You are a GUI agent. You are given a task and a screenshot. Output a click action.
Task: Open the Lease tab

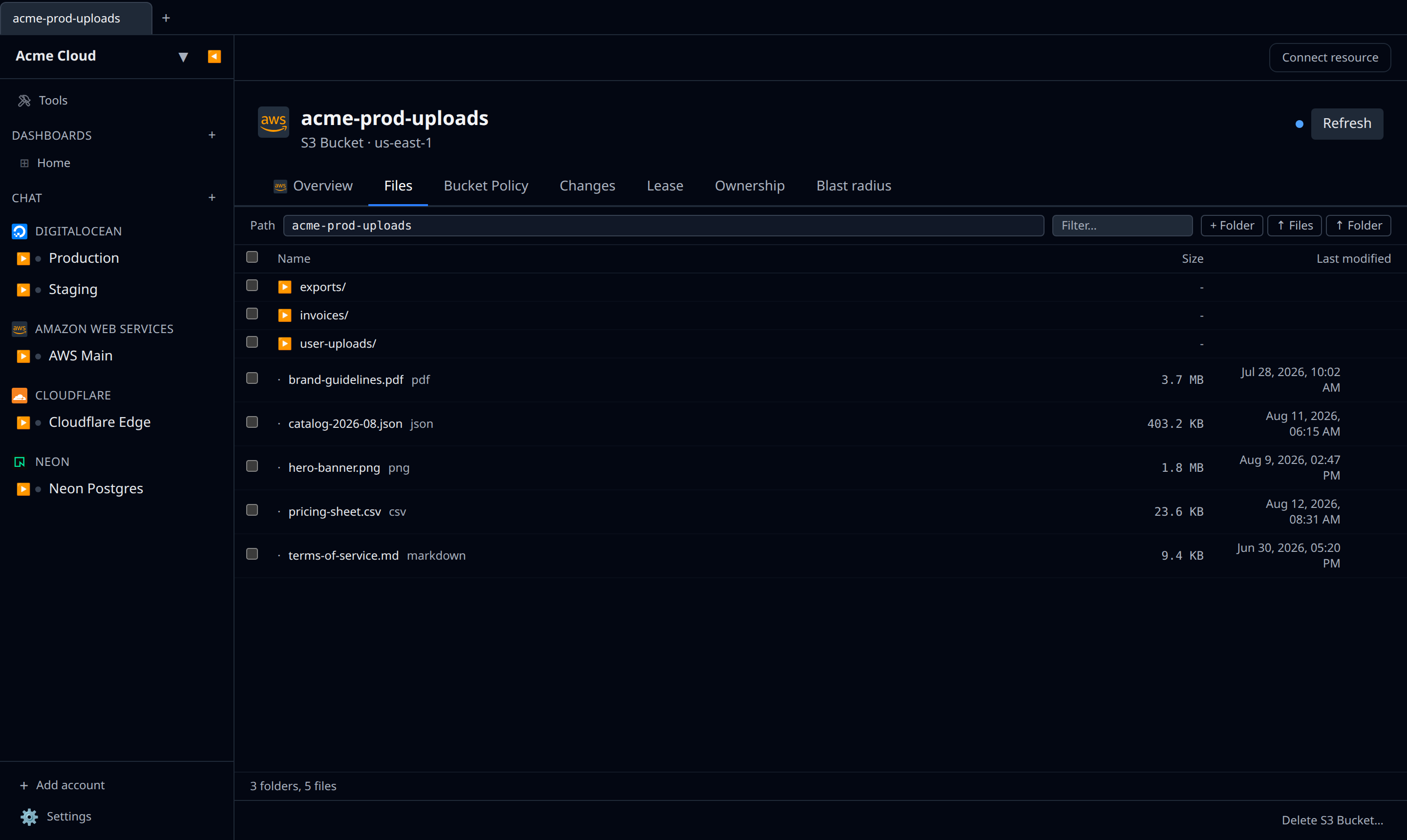tap(665, 186)
